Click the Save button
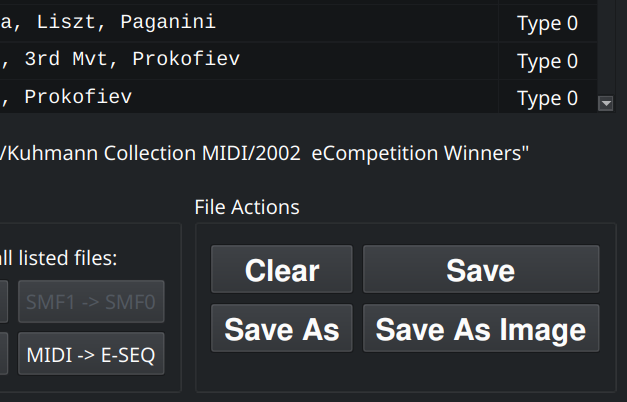The width and height of the screenshot is (627, 402). pyautogui.click(x=480, y=270)
